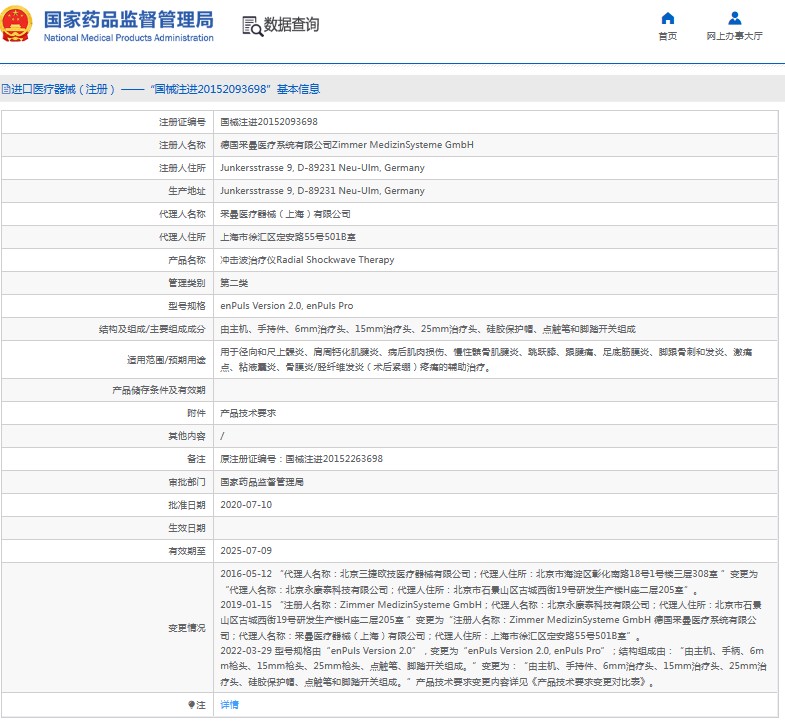
Task: Select registration number 国械注进20152093698 value
Action: [269, 122]
